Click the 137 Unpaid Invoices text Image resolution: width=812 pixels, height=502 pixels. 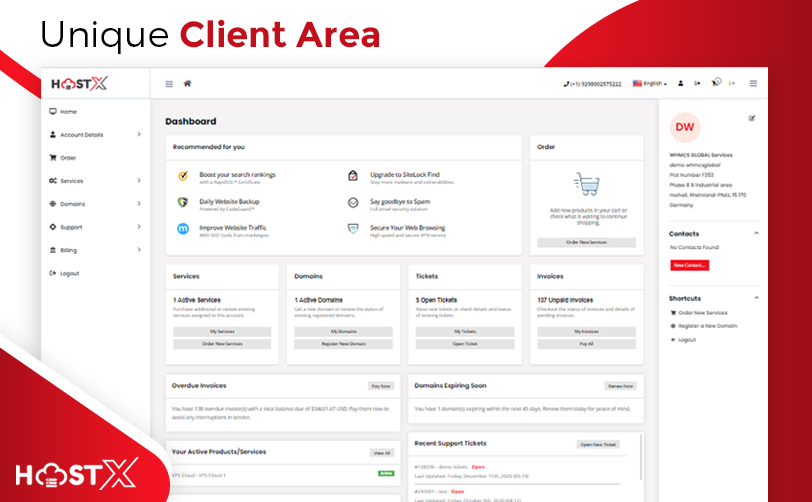click(565, 300)
